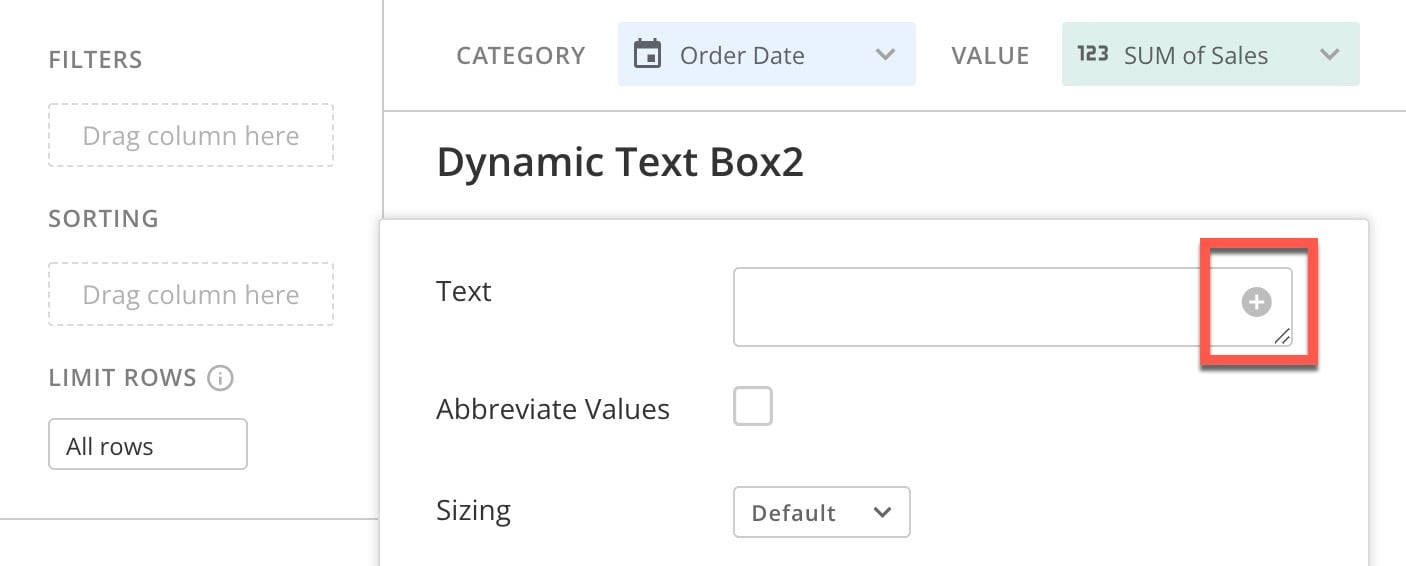The width and height of the screenshot is (1406, 566).
Task: Click the calendar icon beside Order Date
Action: point(648,54)
